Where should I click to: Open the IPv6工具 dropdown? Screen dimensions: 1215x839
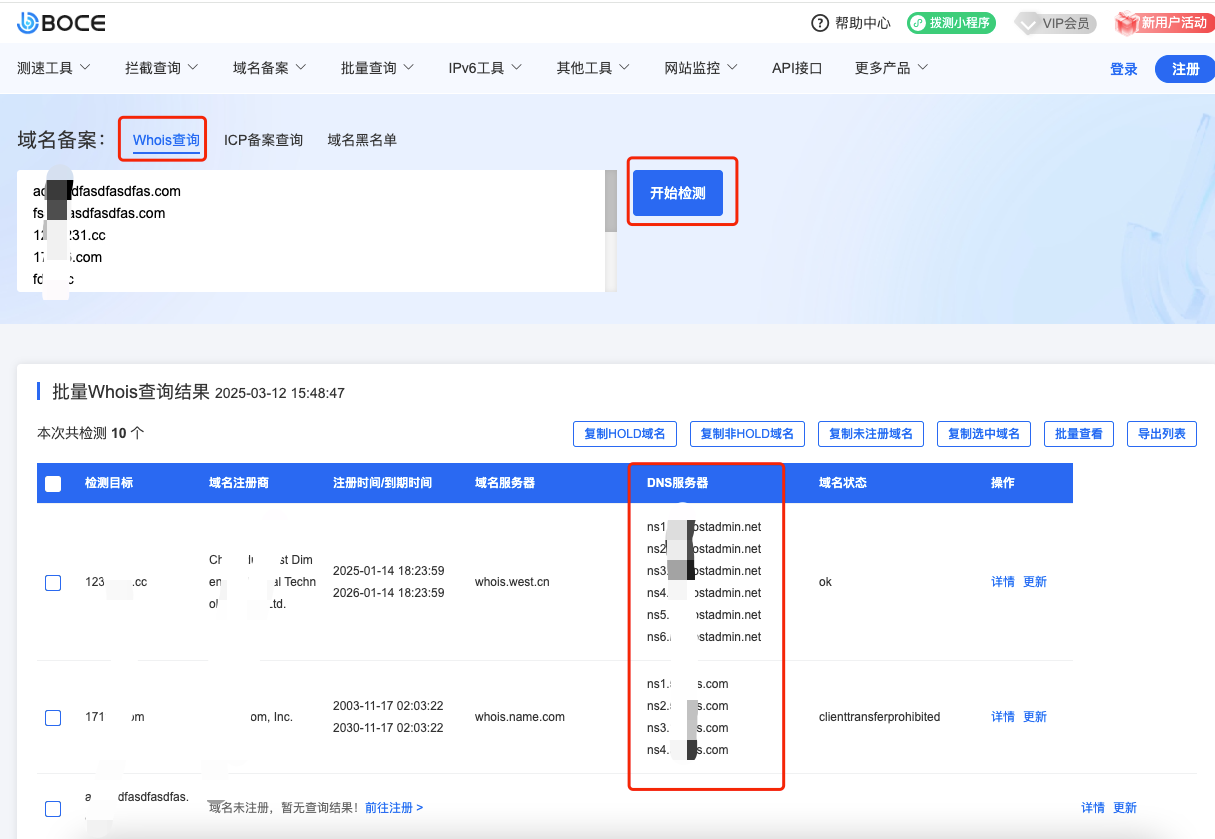click(485, 68)
